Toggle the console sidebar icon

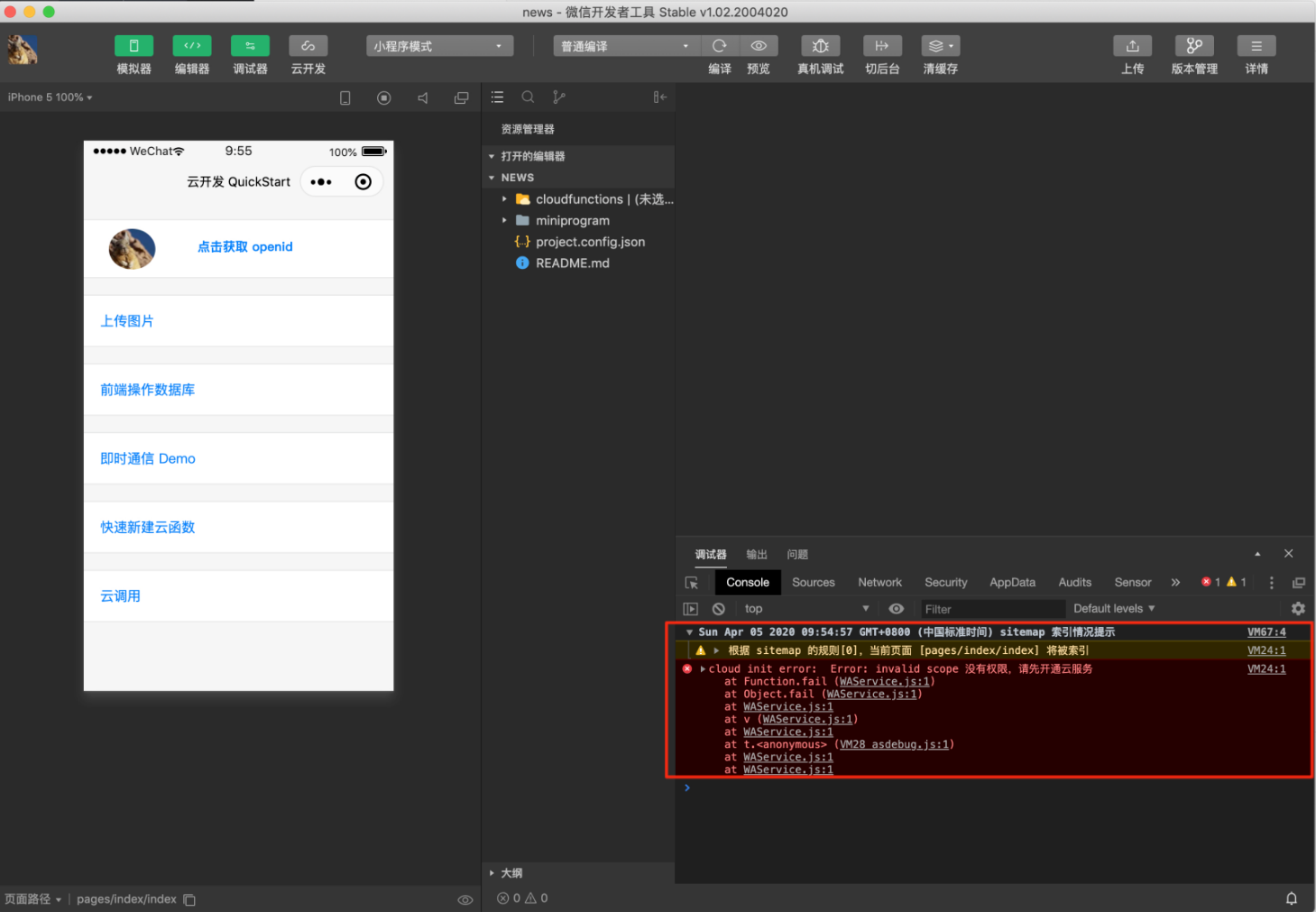(x=691, y=609)
